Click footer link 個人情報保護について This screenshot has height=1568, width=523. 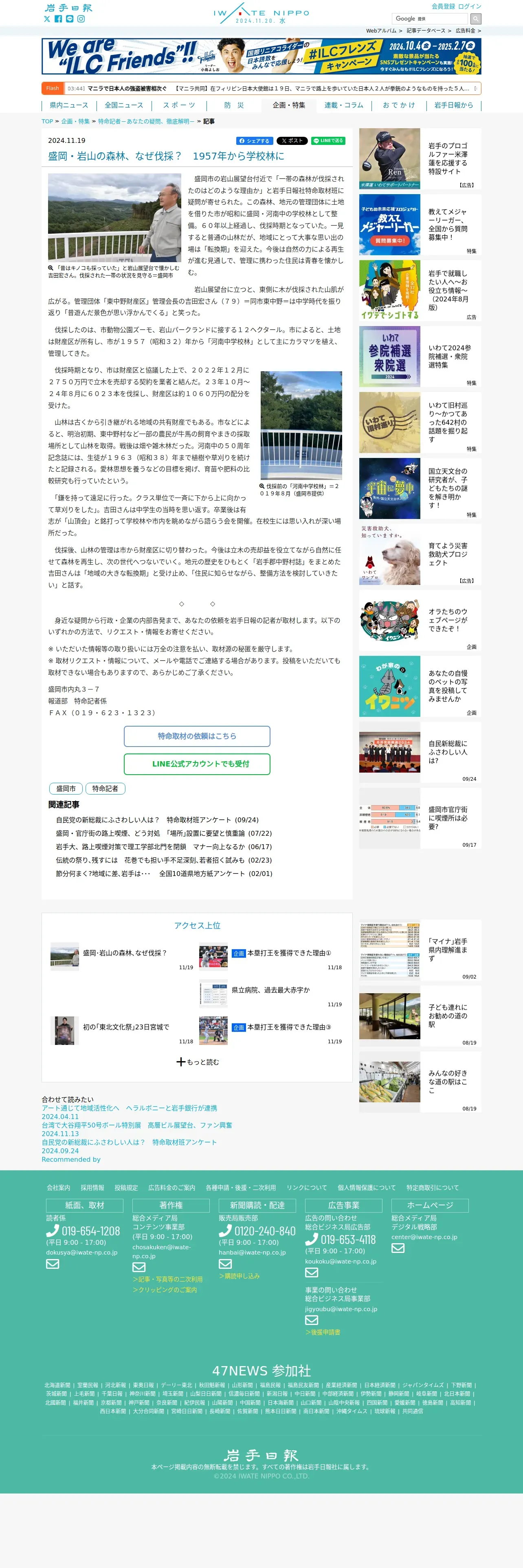(367, 1187)
